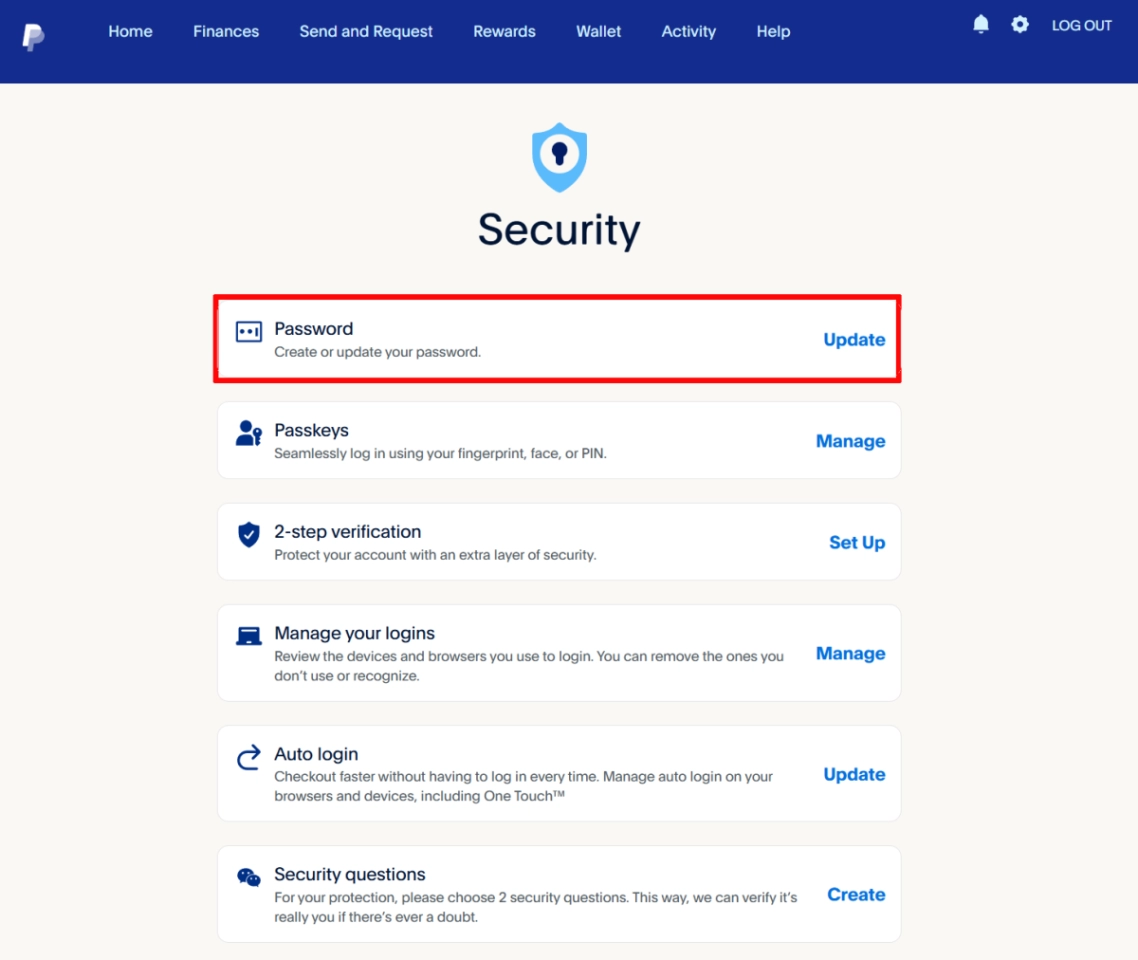The height and width of the screenshot is (960, 1138).
Task: Go to the Wallet page
Action: (598, 31)
